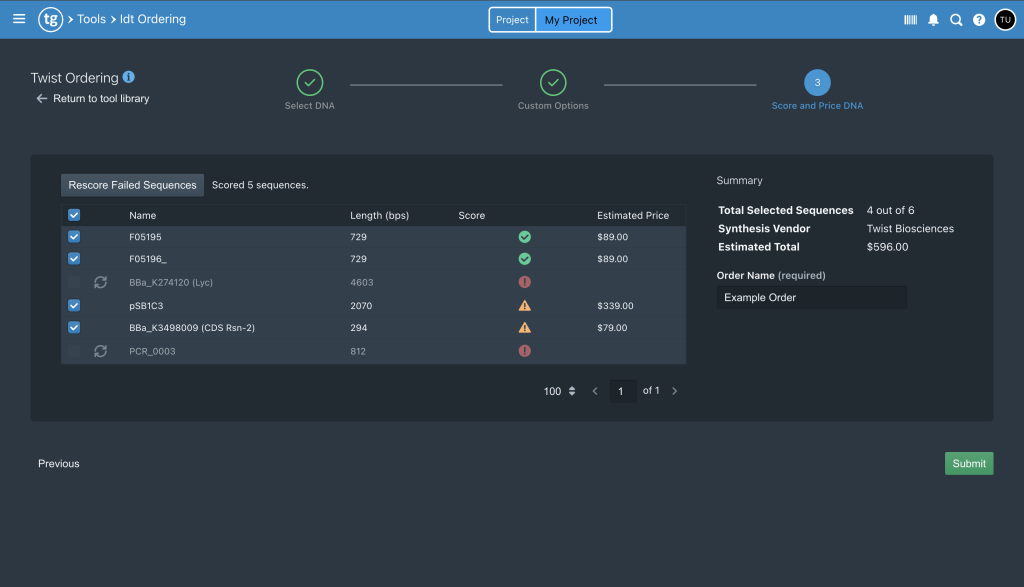Open the My Project selector

pyautogui.click(x=571, y=20)
